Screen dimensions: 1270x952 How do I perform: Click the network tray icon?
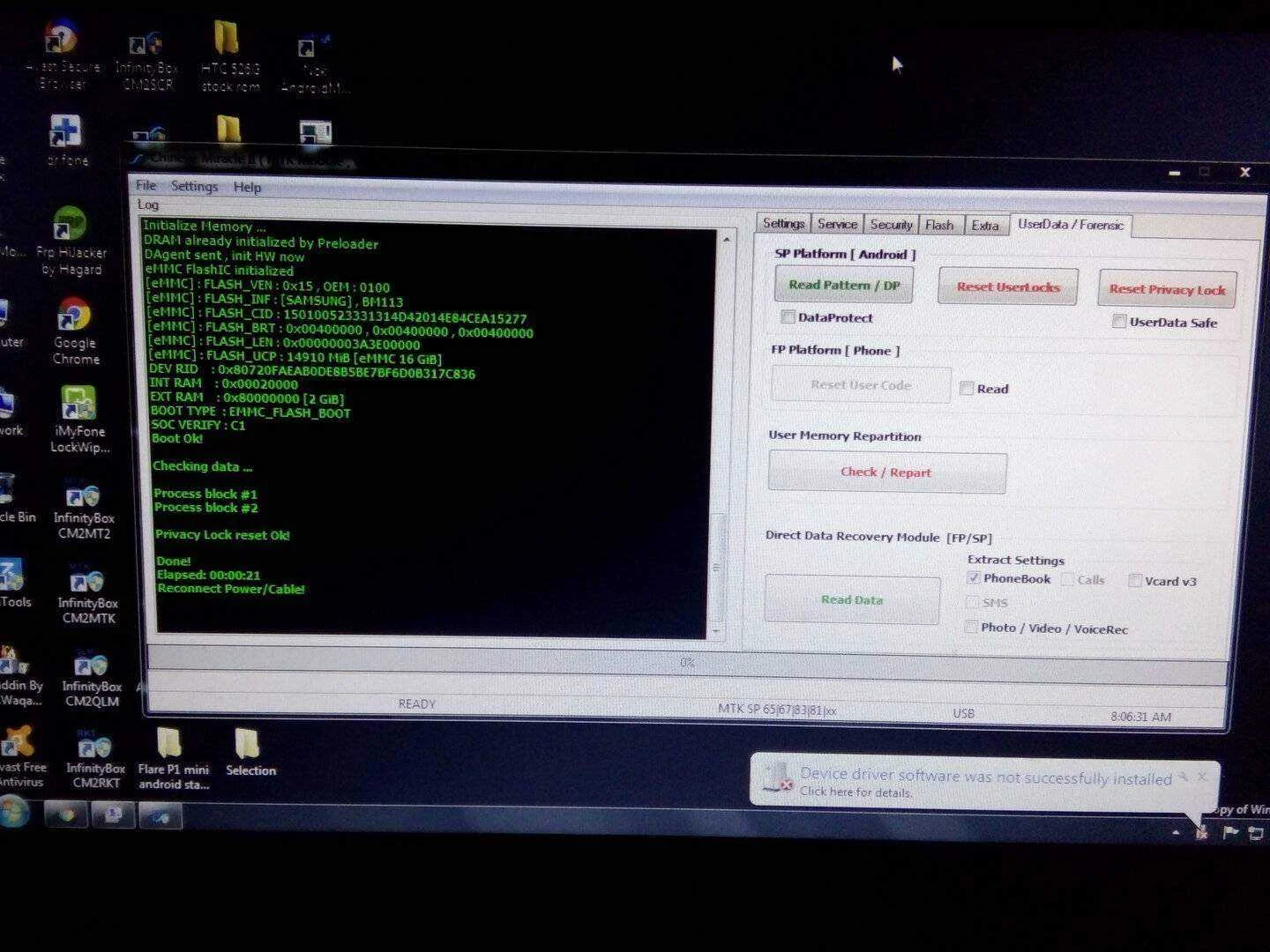click(1257, 833)
